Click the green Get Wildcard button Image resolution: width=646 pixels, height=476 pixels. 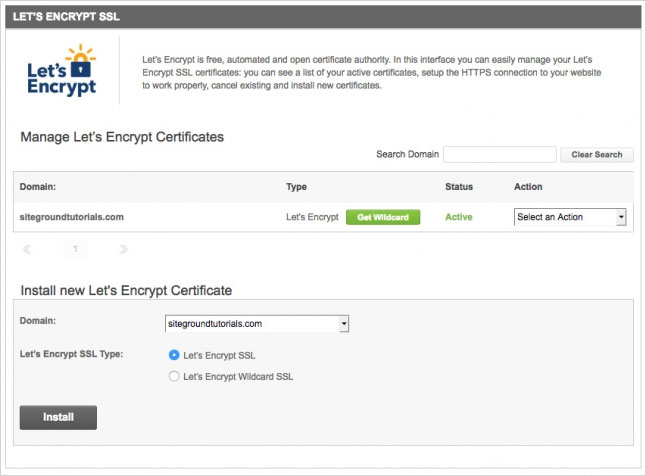383,217
